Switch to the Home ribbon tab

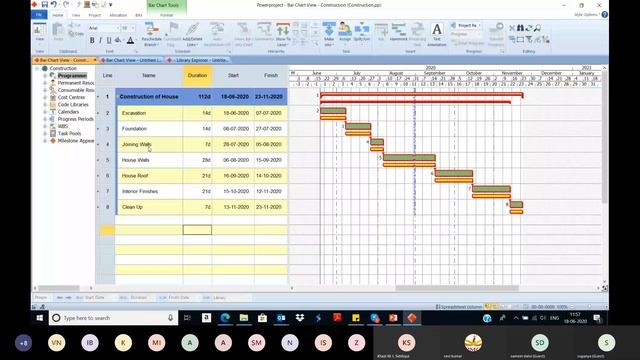[x=58, y=15]
